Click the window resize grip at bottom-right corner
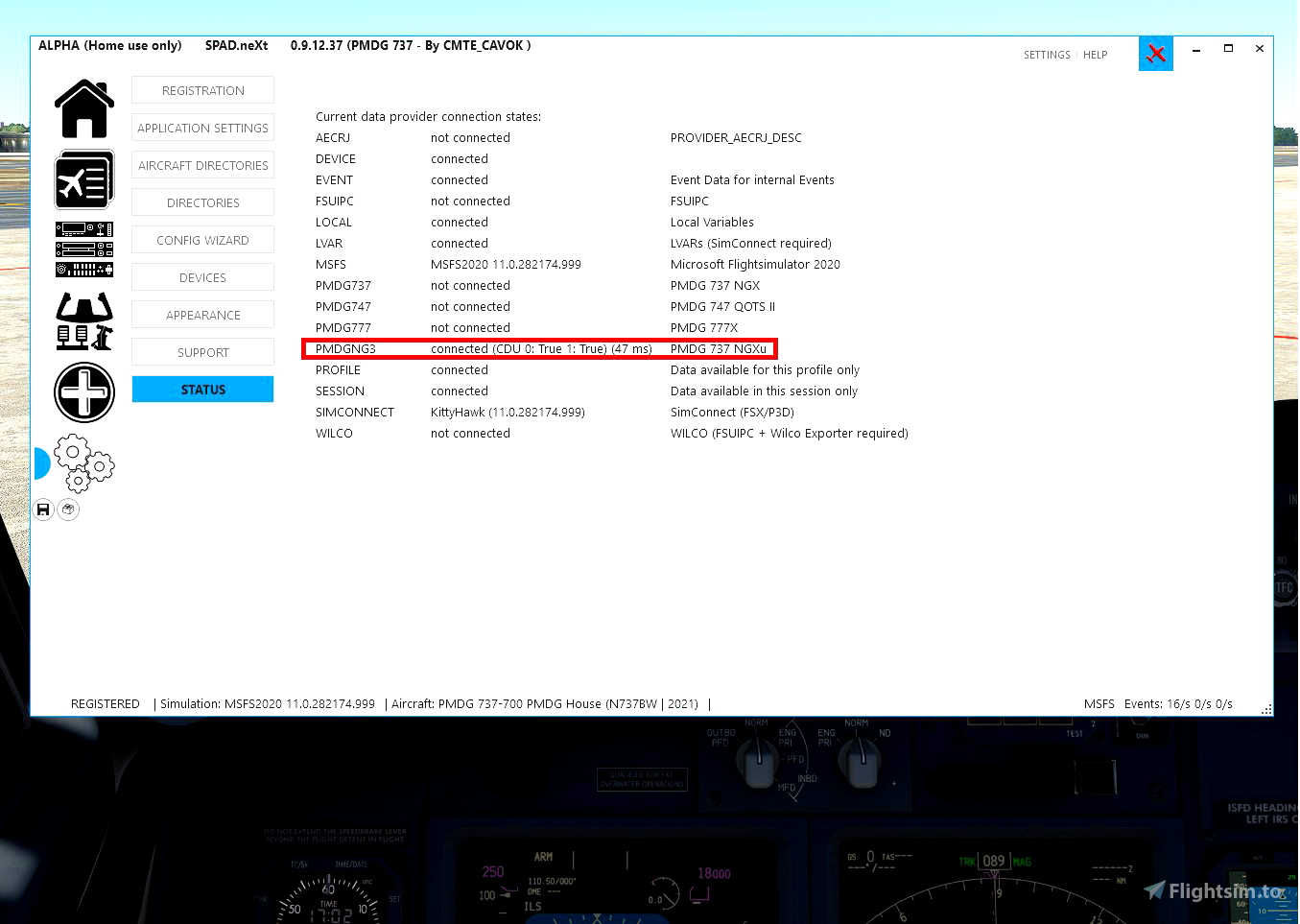1300x924 pixels. 1266,710
